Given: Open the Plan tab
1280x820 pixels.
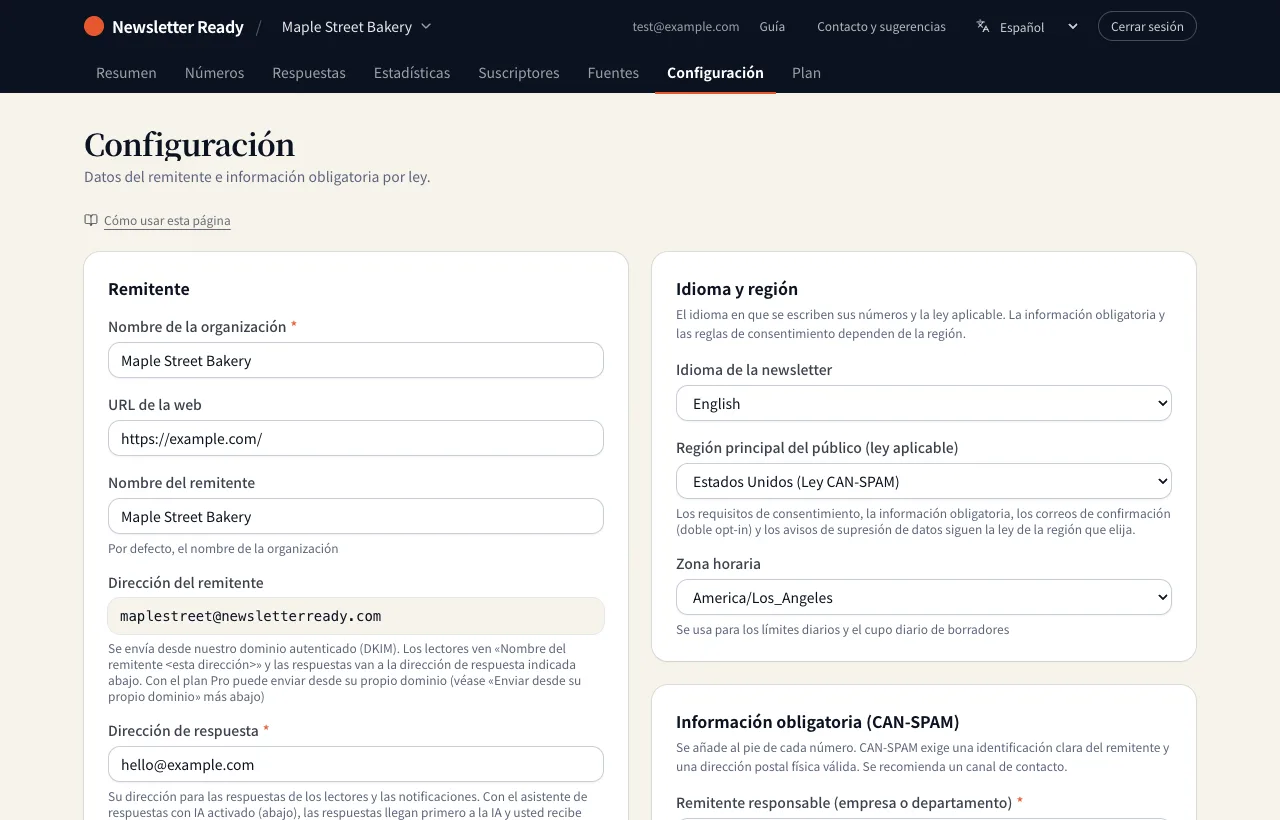Looking at the screenshot, I should click(x=806, y=73).
